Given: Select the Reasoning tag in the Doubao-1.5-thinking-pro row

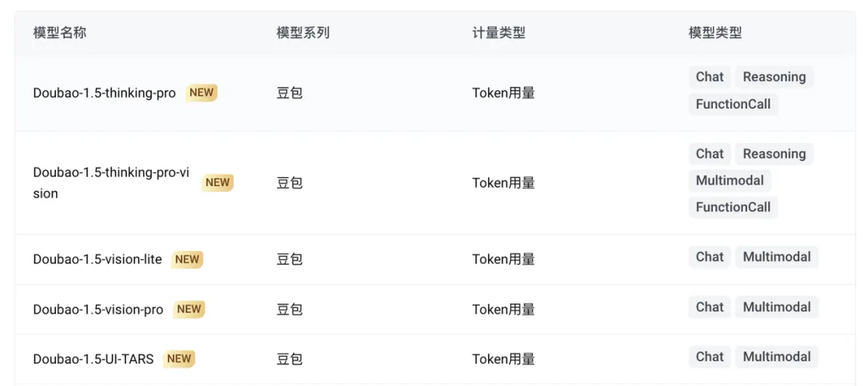Looking at the screenshot, I should (x=774, y=77).
